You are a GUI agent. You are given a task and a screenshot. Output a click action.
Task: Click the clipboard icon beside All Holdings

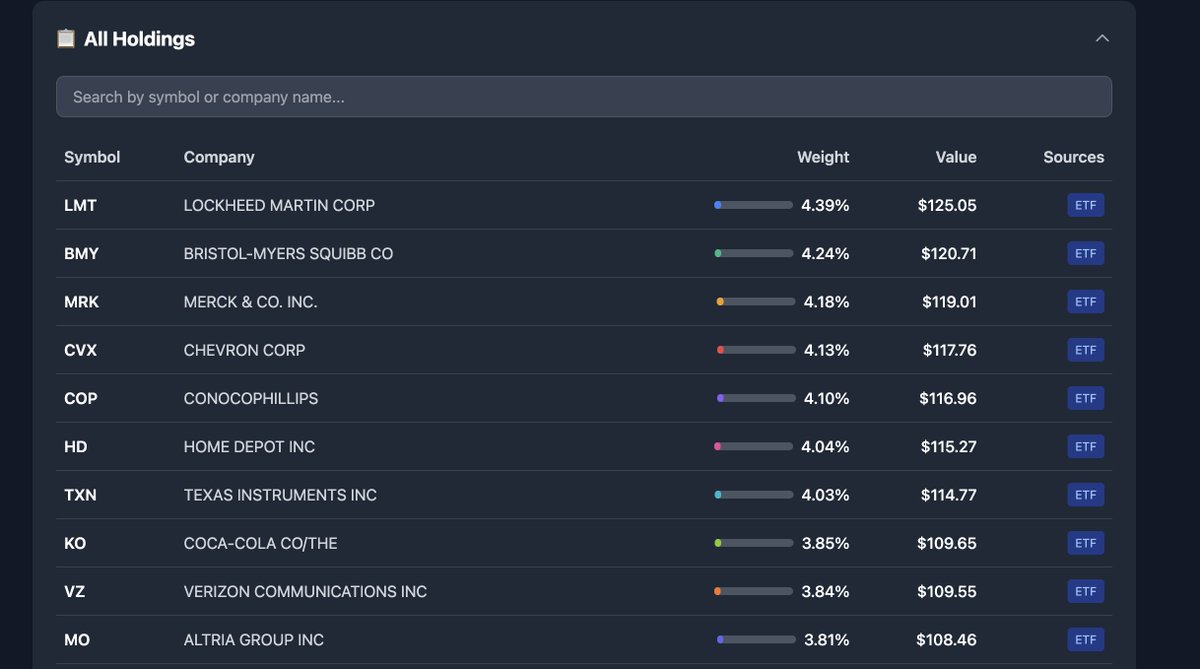65,38
